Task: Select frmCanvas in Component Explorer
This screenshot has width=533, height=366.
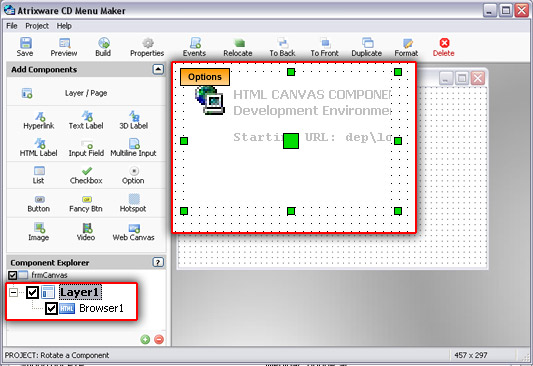Action: click(49, 275)
